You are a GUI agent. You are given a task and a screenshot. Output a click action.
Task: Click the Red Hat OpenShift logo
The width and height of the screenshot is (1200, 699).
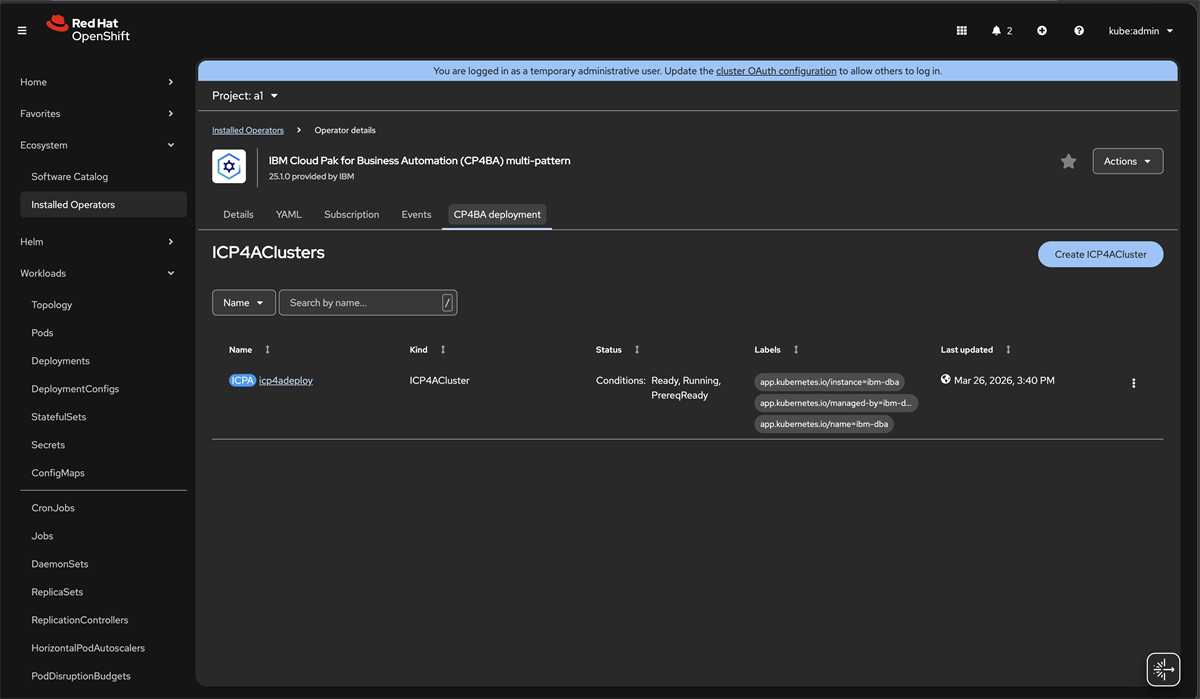tap(88, 29)
